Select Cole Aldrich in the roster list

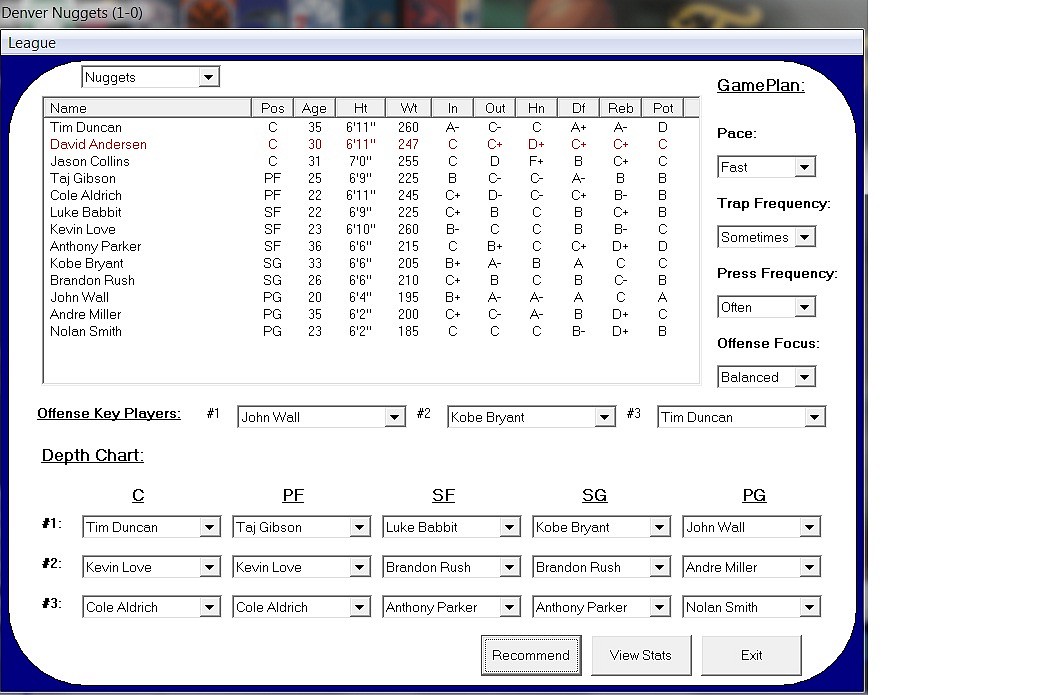point(371,195)
